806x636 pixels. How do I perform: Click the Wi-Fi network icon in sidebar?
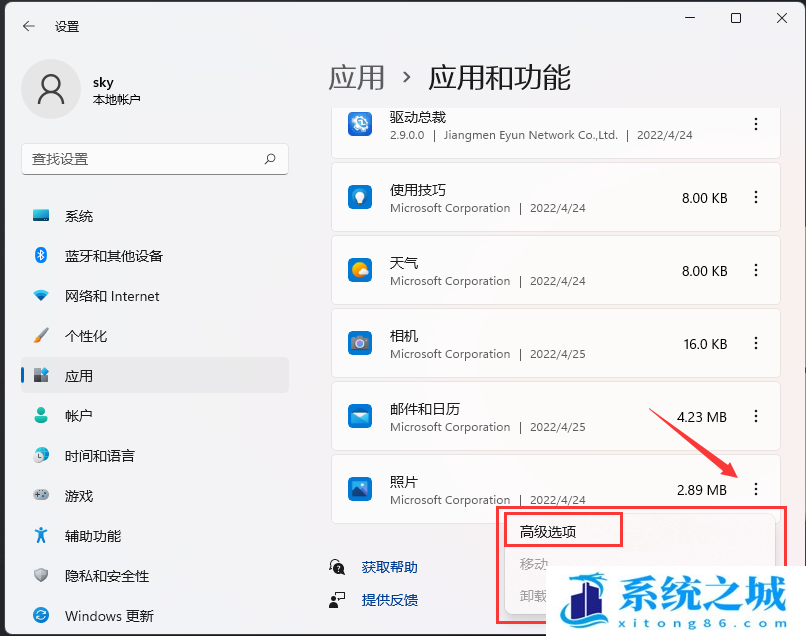pyautogui.click(x=41, y=295)
